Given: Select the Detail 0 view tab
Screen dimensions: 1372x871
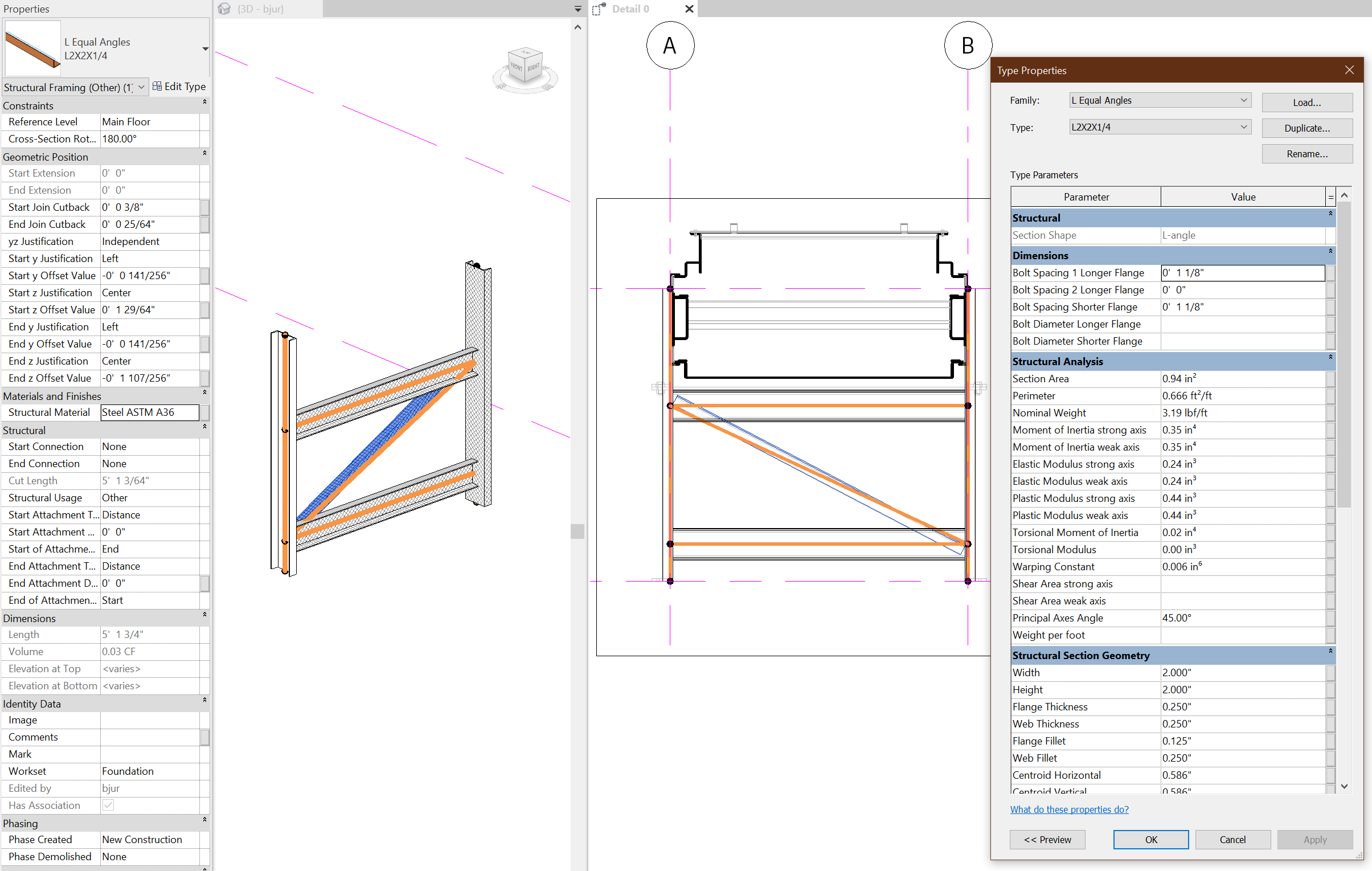Looking at the screenshot, I should point(629,9).
